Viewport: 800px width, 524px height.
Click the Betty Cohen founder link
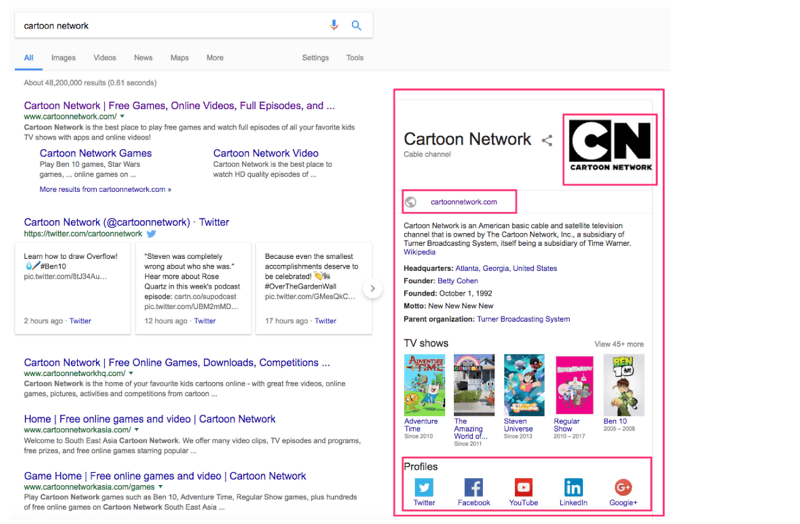pos(458,281)
